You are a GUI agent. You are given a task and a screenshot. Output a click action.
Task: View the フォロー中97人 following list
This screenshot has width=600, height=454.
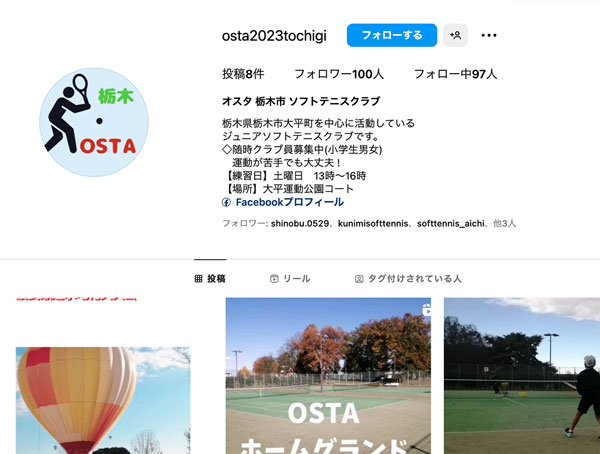point(455,74)
